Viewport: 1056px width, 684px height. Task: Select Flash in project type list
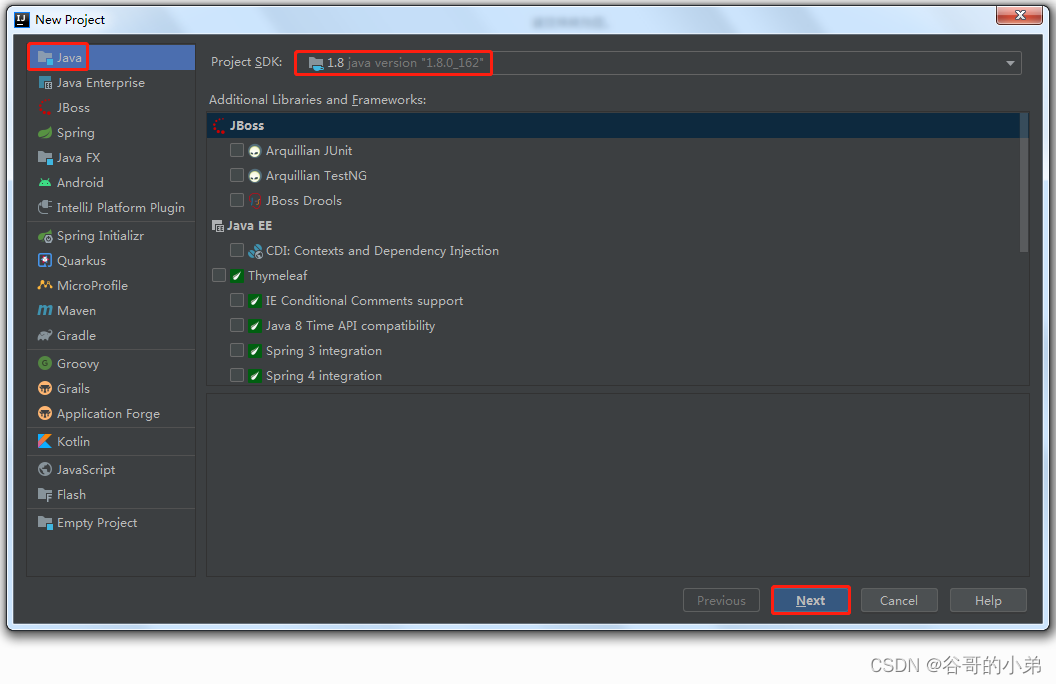click(111, 495)
